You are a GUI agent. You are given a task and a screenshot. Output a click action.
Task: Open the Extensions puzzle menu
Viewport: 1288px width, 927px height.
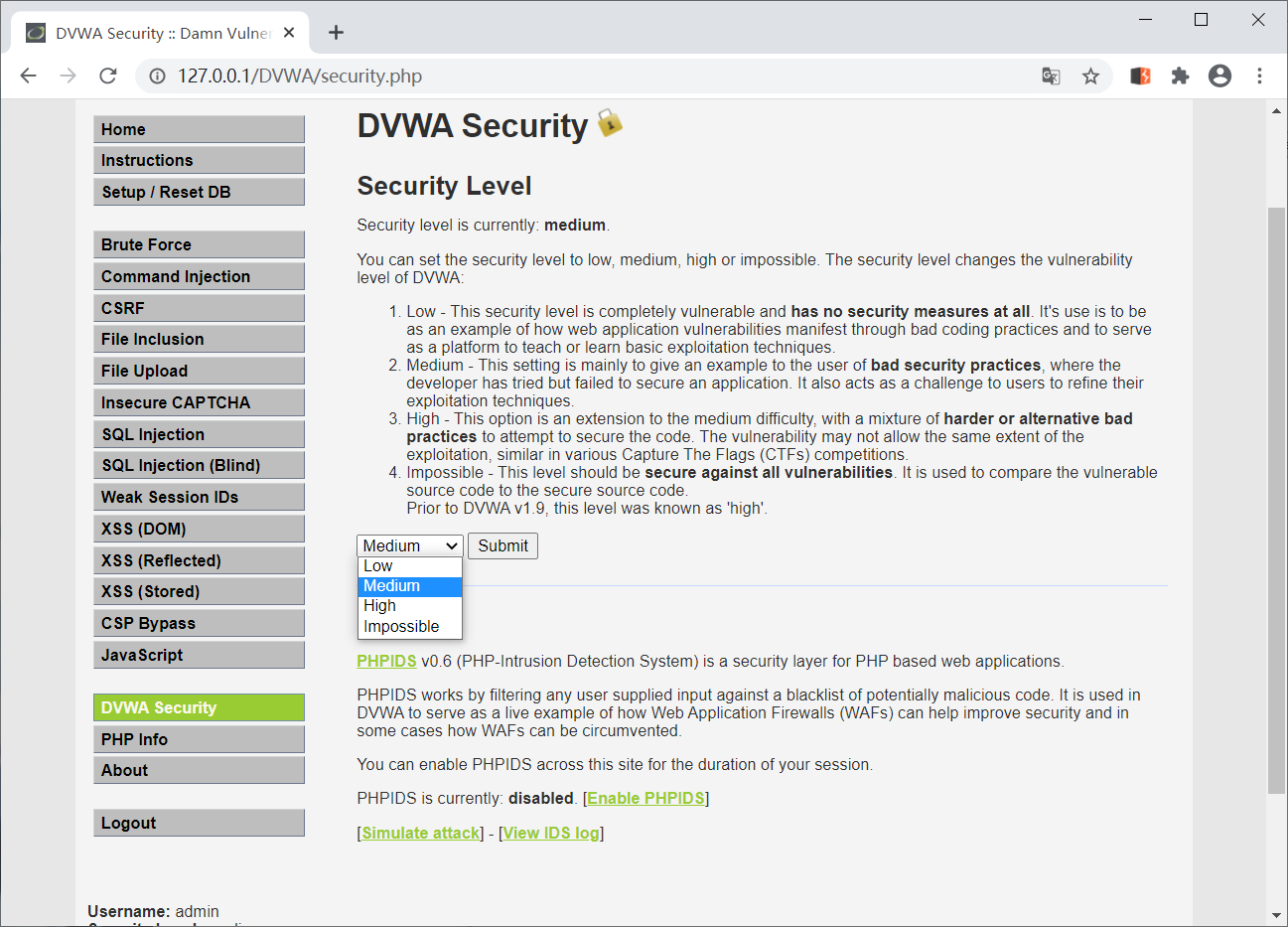click(x=1180, y=76)
